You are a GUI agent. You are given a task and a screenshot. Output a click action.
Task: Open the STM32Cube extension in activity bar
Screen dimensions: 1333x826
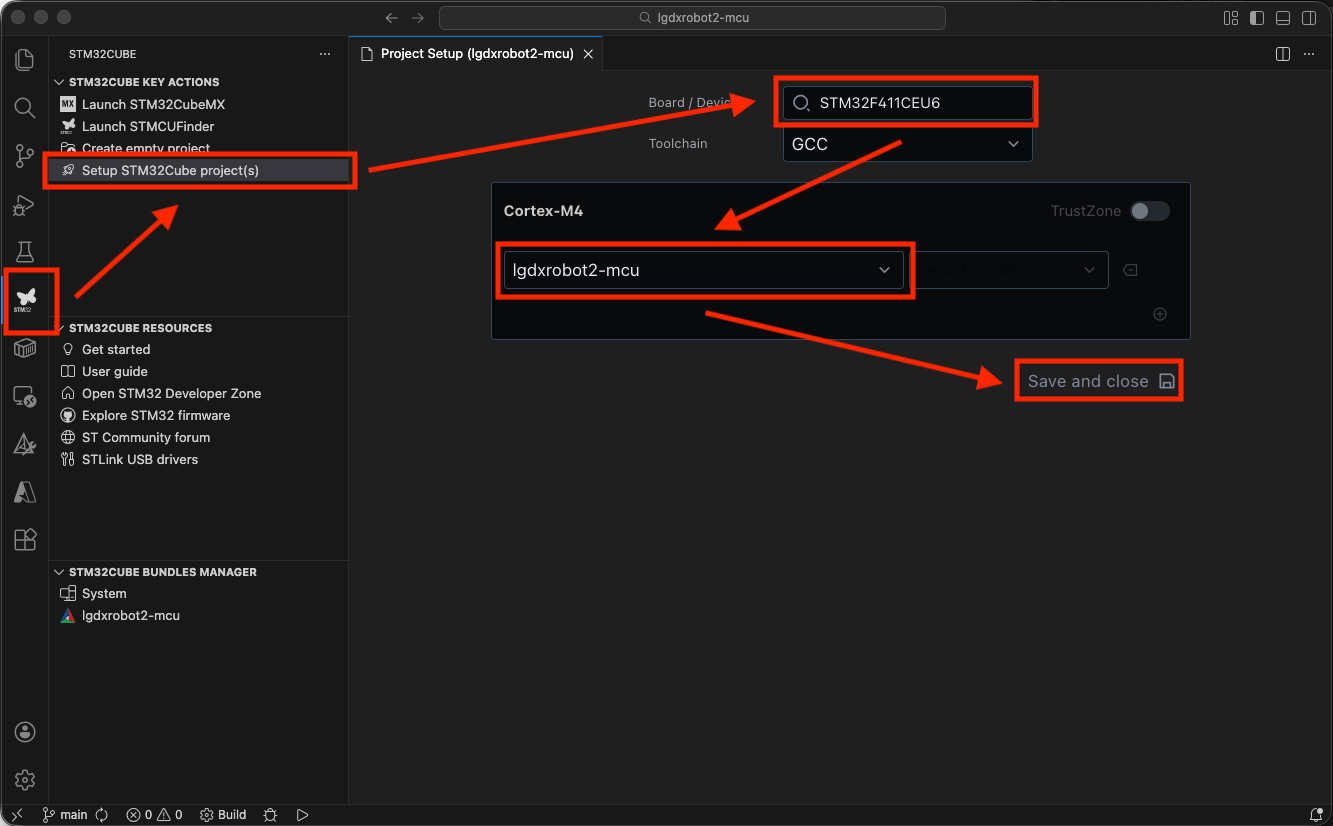[x=25, y=298]
